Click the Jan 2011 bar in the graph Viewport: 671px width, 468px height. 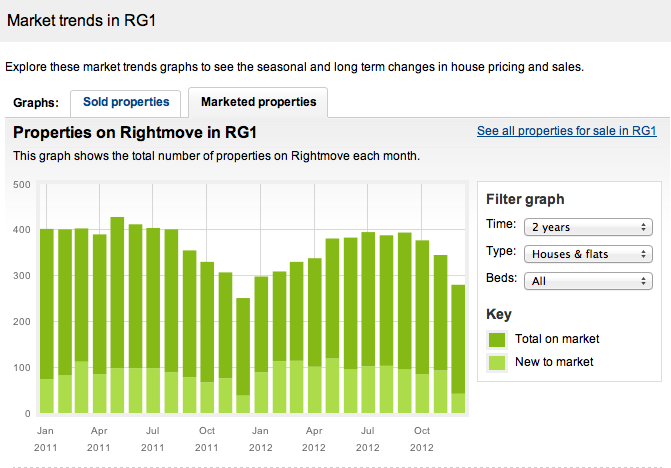click(47, 321)
